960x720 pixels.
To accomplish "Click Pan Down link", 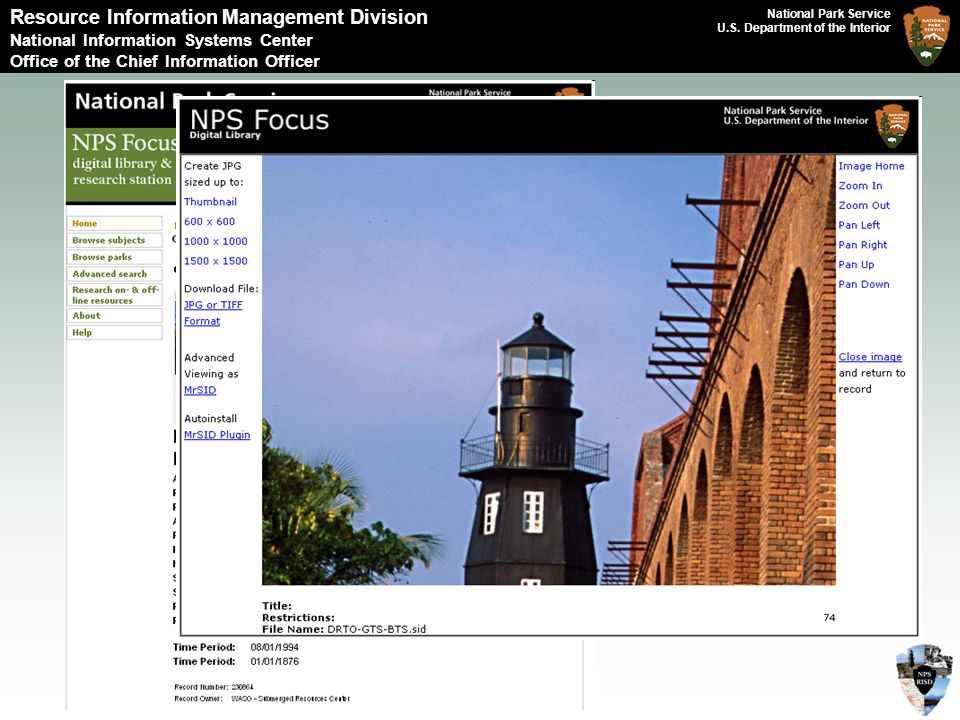I will pos(864,284).
